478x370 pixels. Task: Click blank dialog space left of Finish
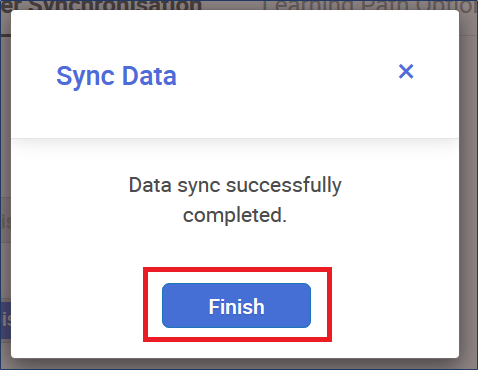[77, 305]
